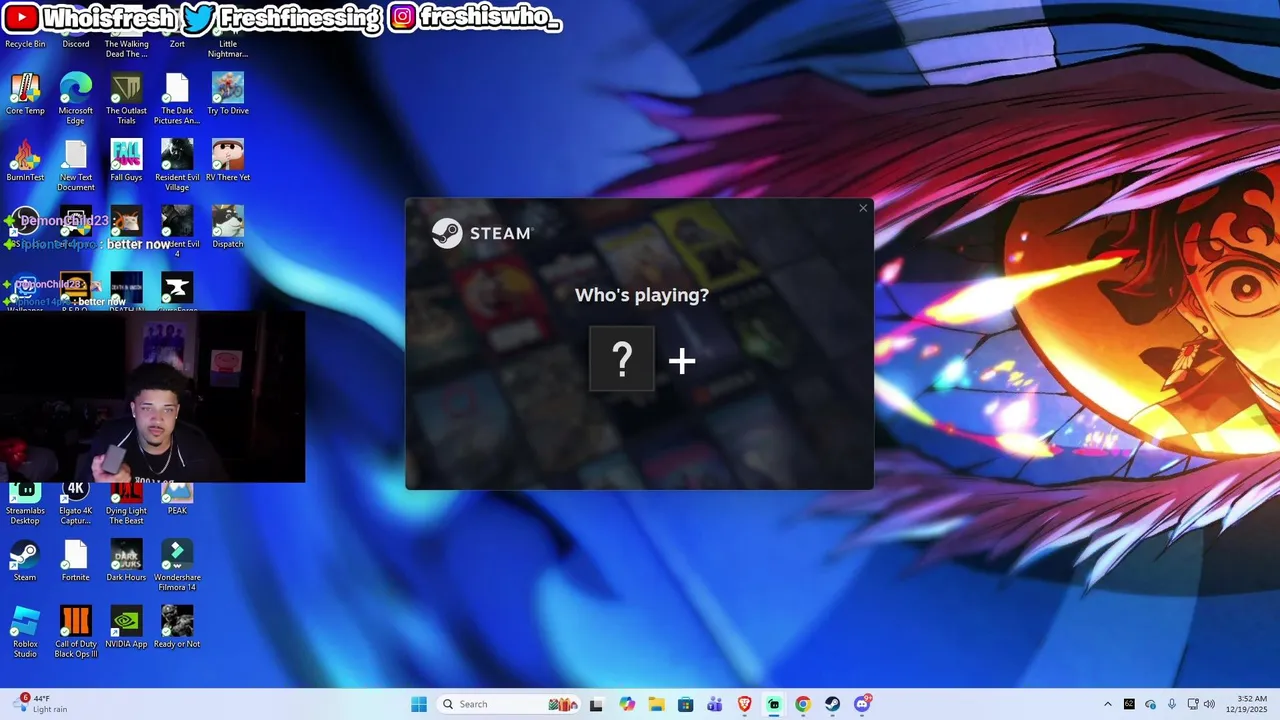This screenshot has height=720, width=1280.
Task: Select the Fortnite file on desktop
Action: 76,560
